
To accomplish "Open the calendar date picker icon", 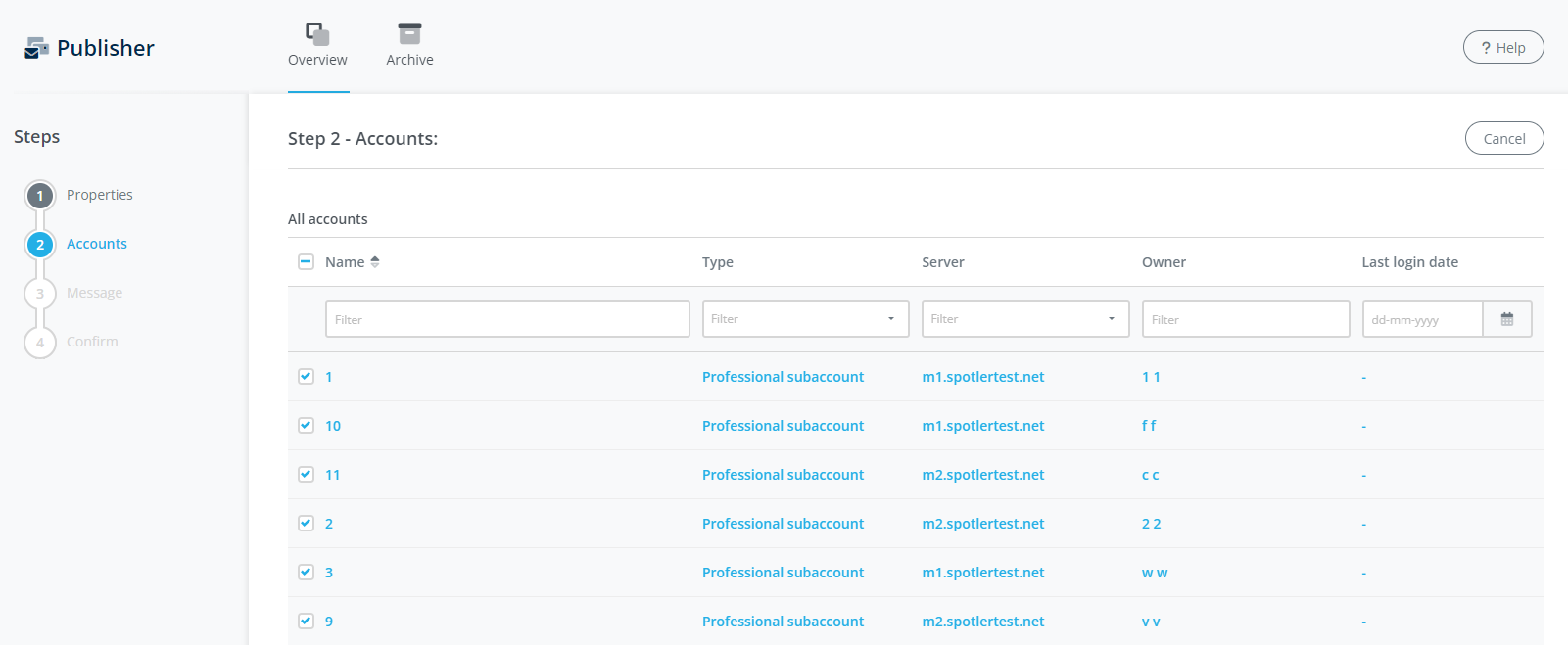I will click(1507, 319).
